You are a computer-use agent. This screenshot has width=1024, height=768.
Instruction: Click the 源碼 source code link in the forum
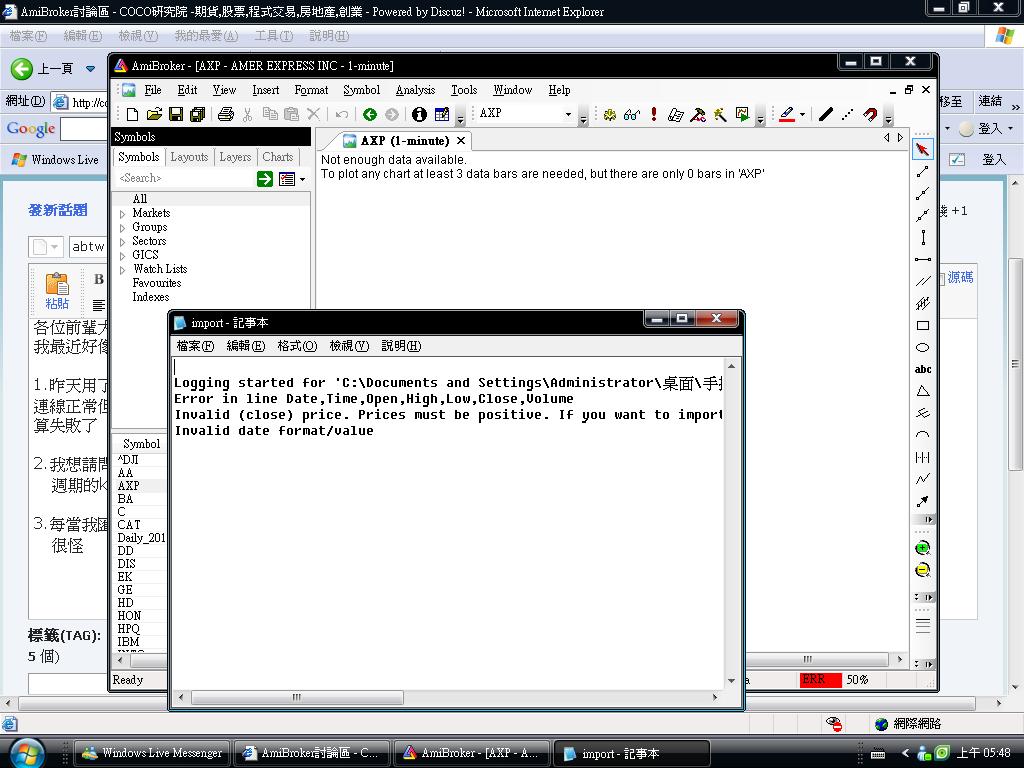point(960,278)
